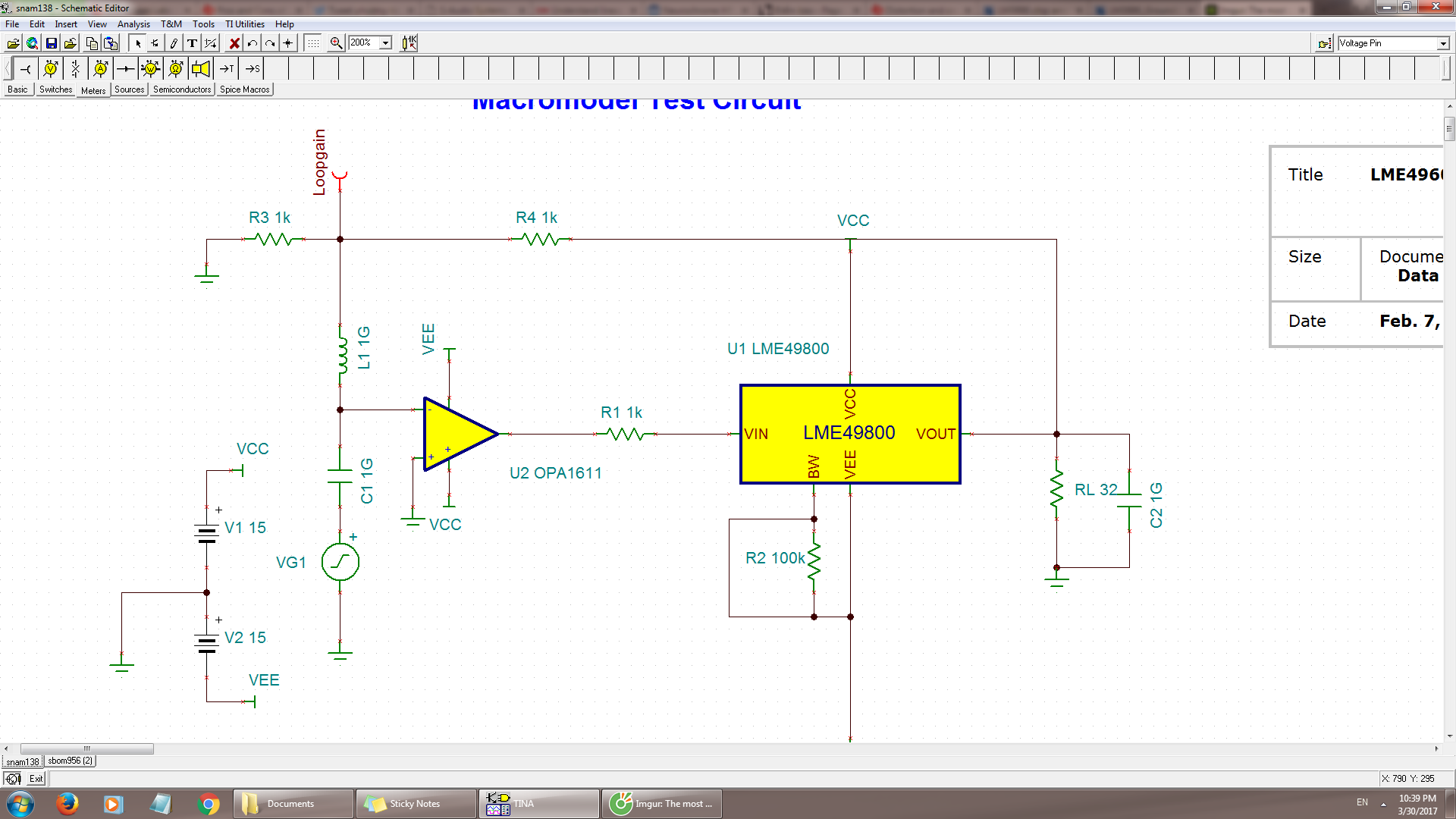
Task: Select the Text tool
Action: [192, 43]
